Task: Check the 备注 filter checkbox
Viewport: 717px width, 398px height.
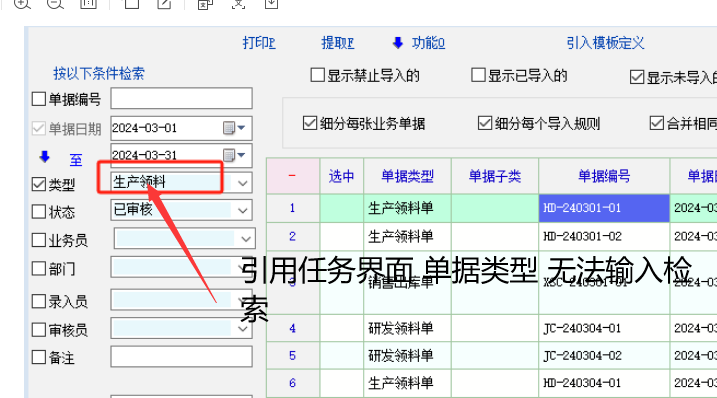Action: pos(39,357)
